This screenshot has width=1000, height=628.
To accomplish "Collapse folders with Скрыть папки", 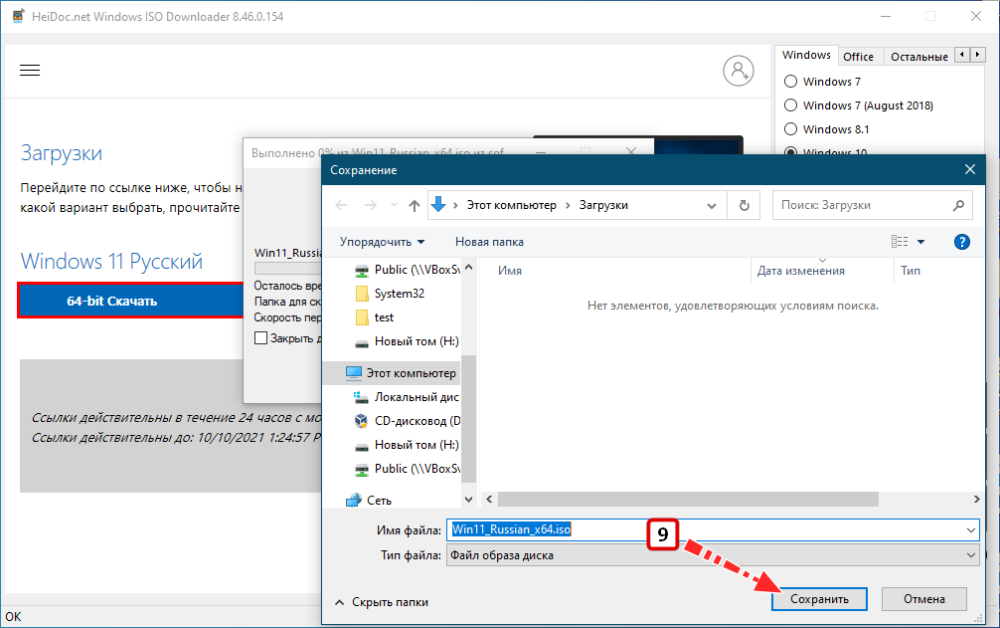I will 381,601.
